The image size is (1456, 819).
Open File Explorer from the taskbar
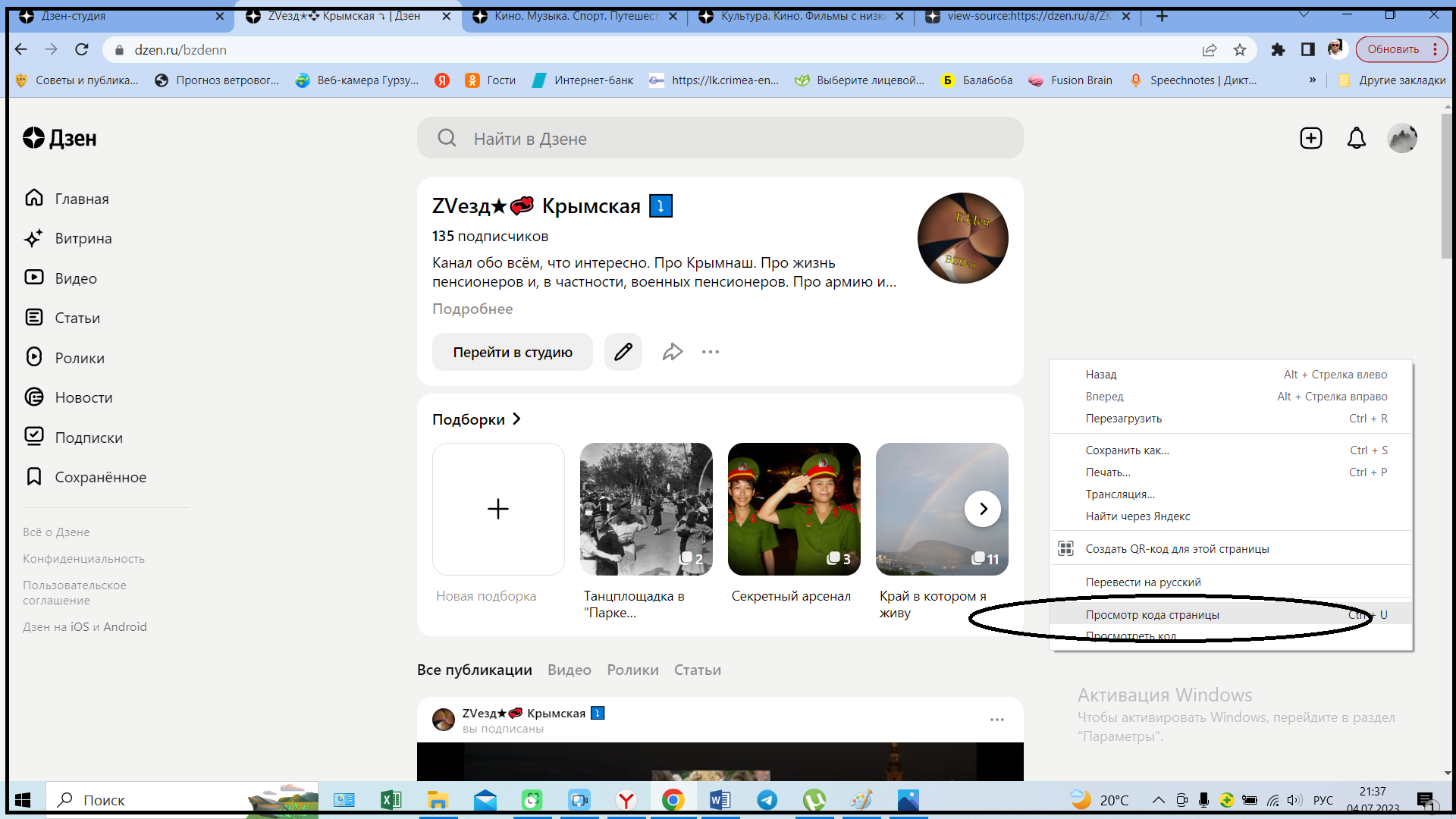coord(438,800)
